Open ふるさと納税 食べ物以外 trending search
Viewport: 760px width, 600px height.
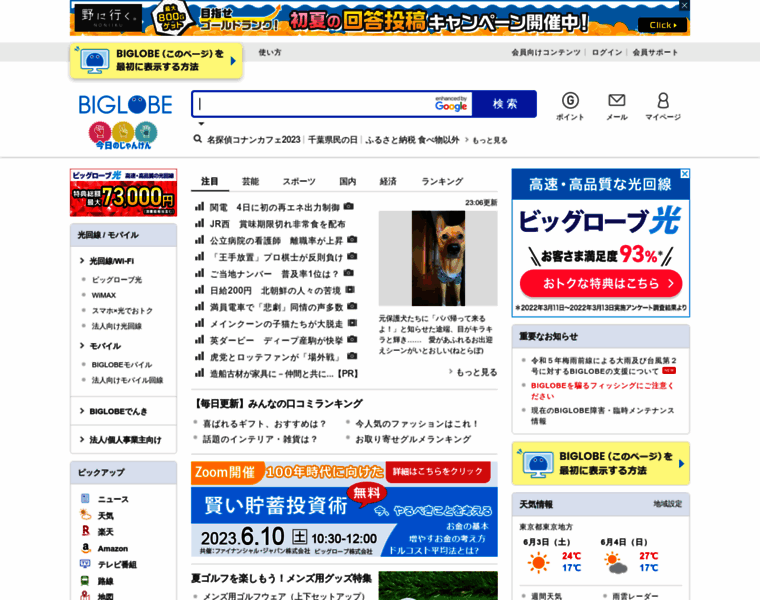click(x=412, y=140)
